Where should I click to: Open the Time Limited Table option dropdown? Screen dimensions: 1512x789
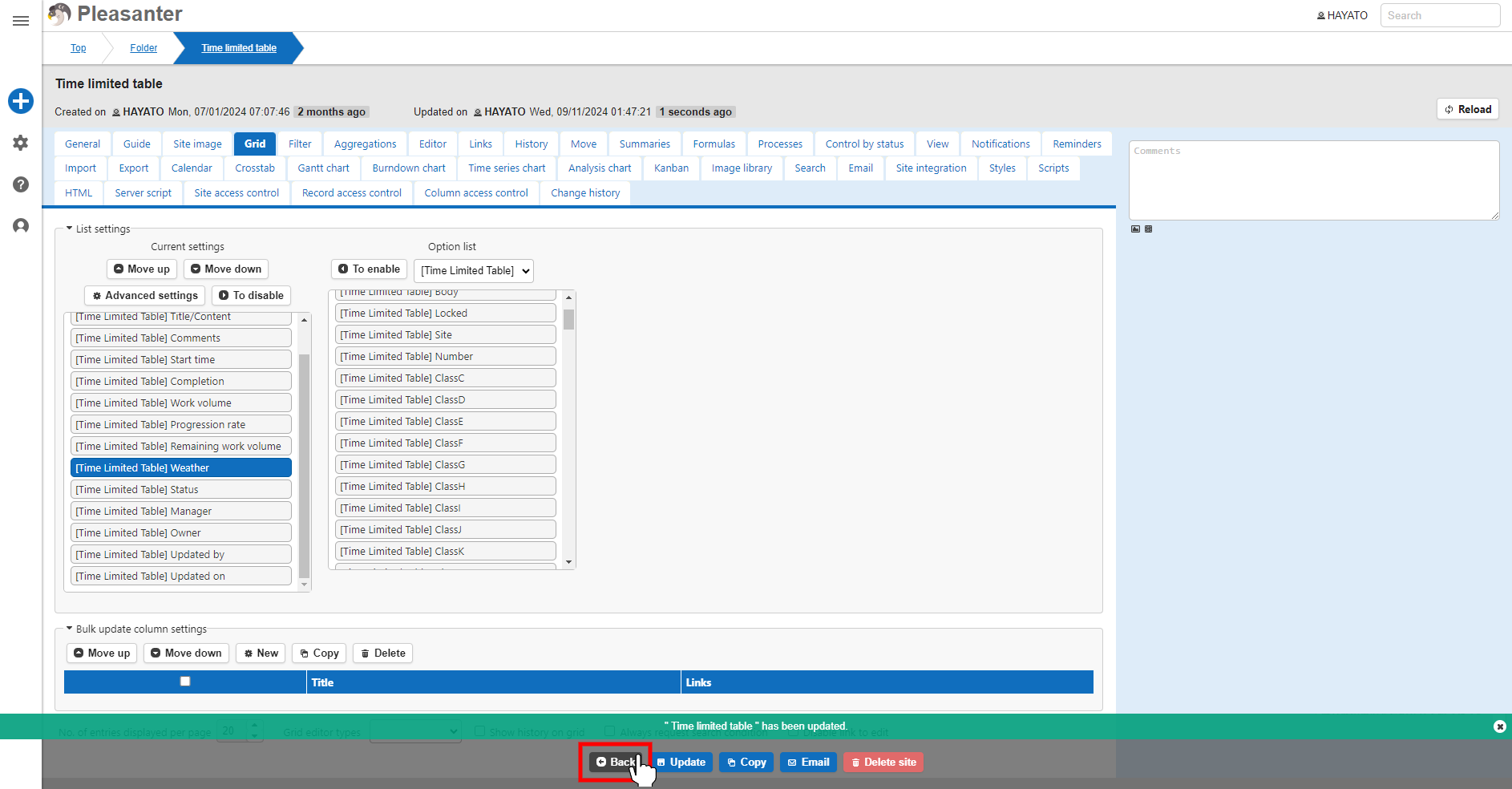point(474,271)
